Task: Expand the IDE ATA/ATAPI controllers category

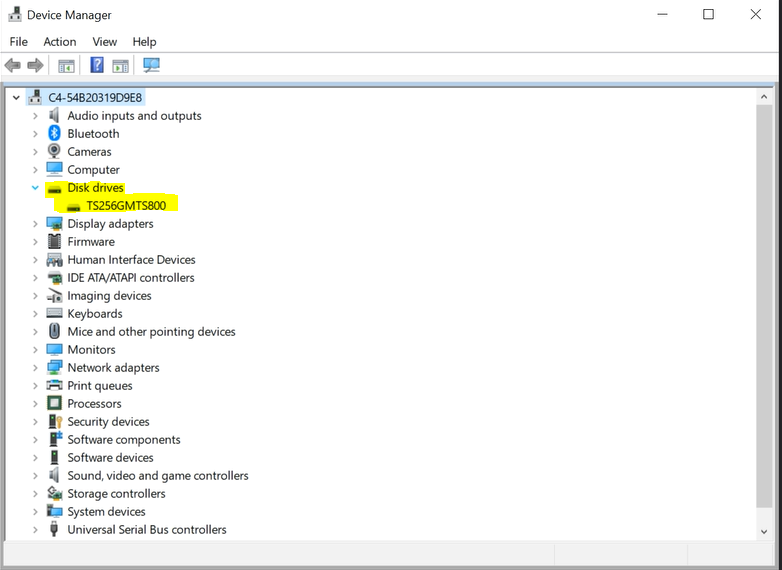Action: [35, 278]
